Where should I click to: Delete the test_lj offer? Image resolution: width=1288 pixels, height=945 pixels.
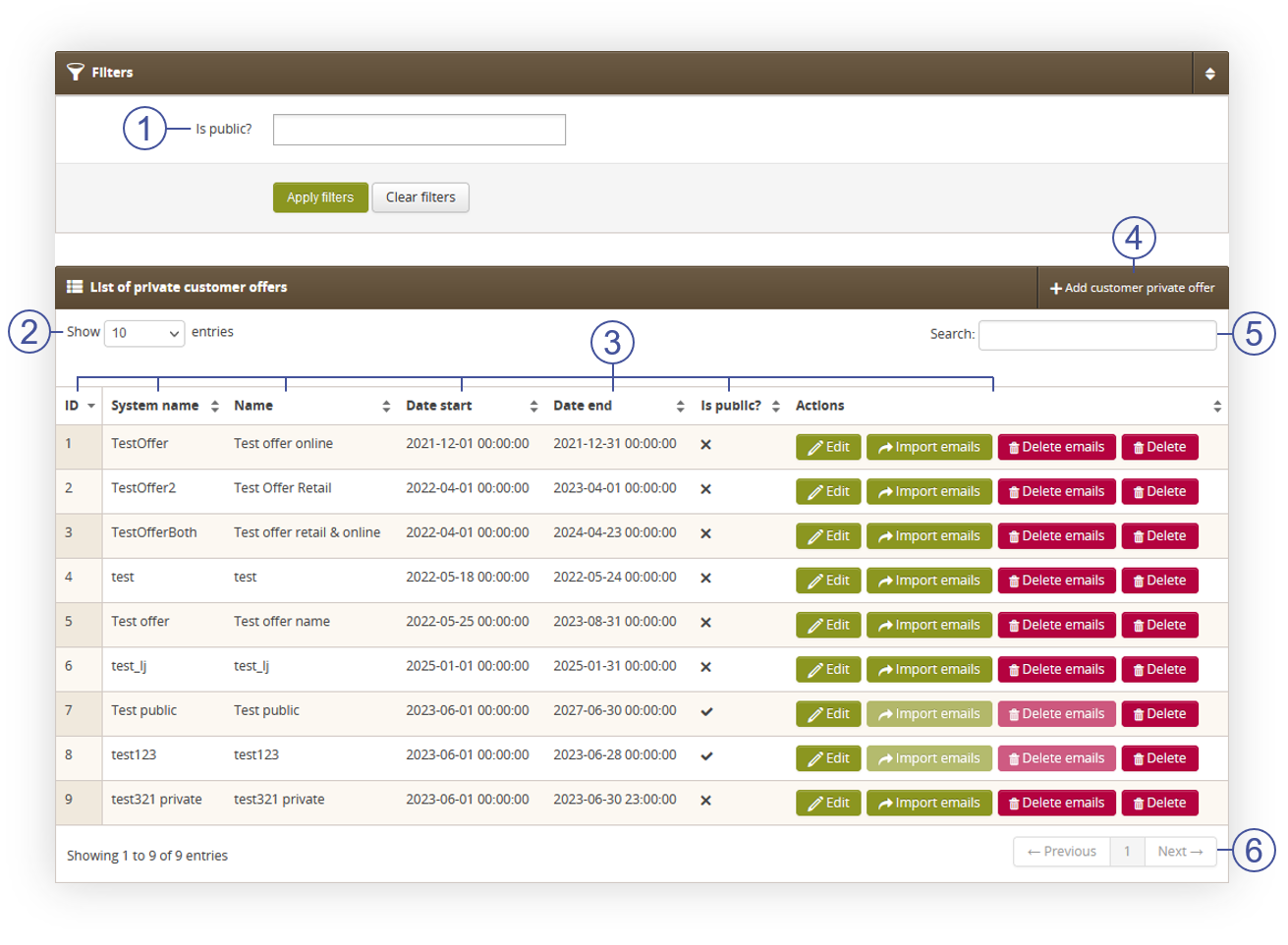(x=1160, y=670)
